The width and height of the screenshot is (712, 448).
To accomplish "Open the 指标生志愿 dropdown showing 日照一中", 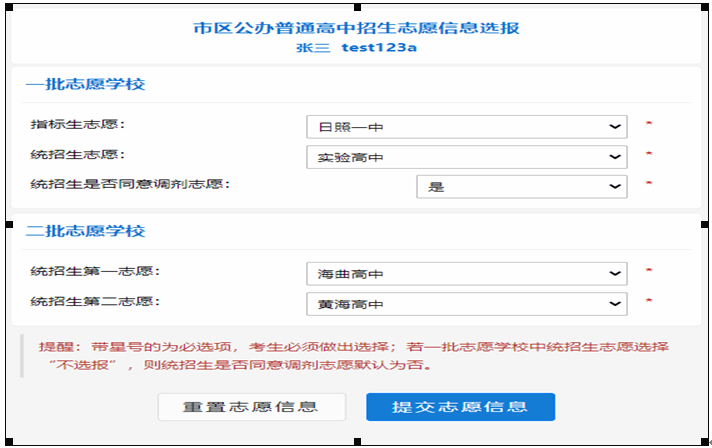I will click(x=466, y=127).
